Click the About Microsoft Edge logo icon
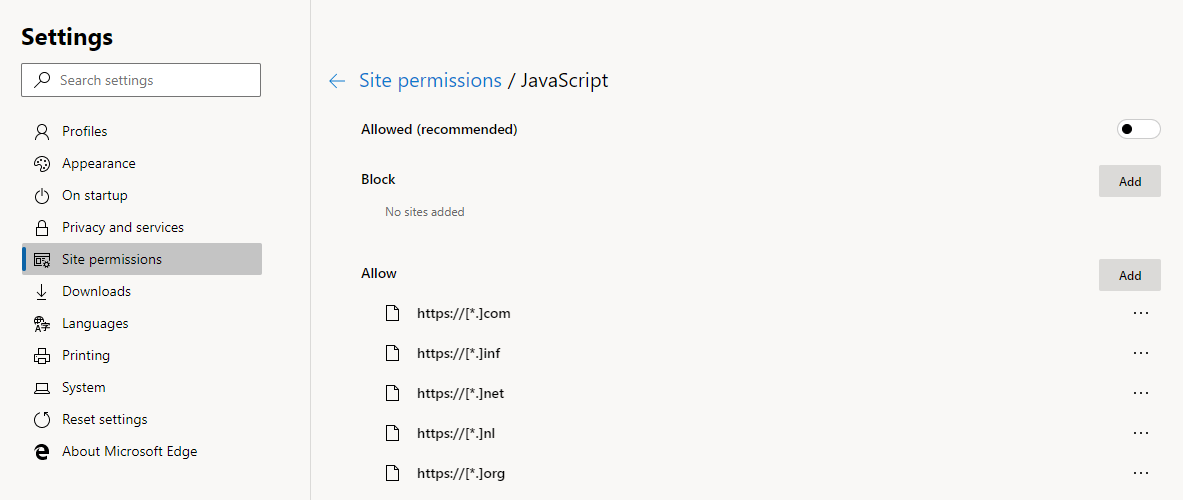The image size is (1183, 500). coord(42,452)
